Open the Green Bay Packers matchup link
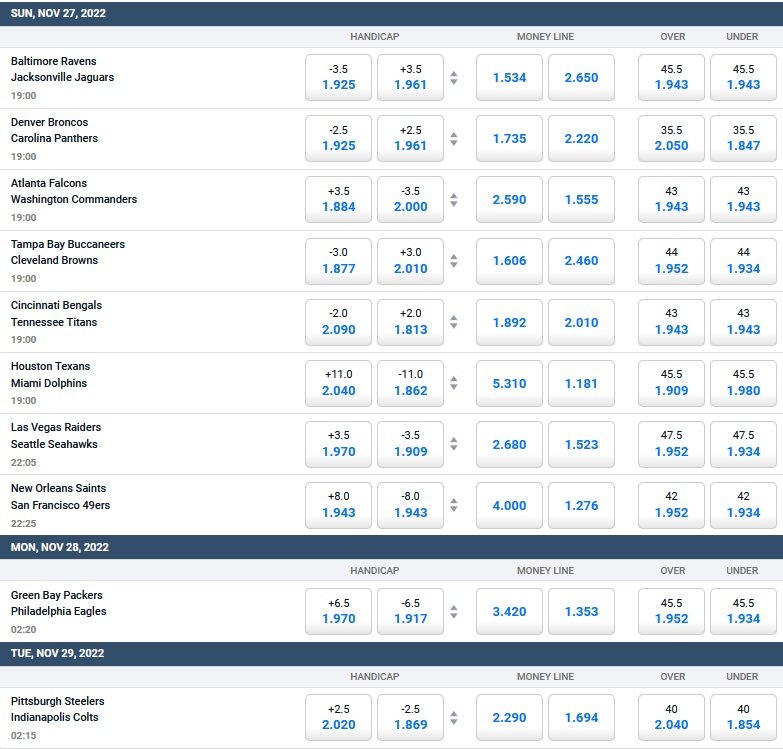This screenshot has height=749, width=783. click(57, 595)
